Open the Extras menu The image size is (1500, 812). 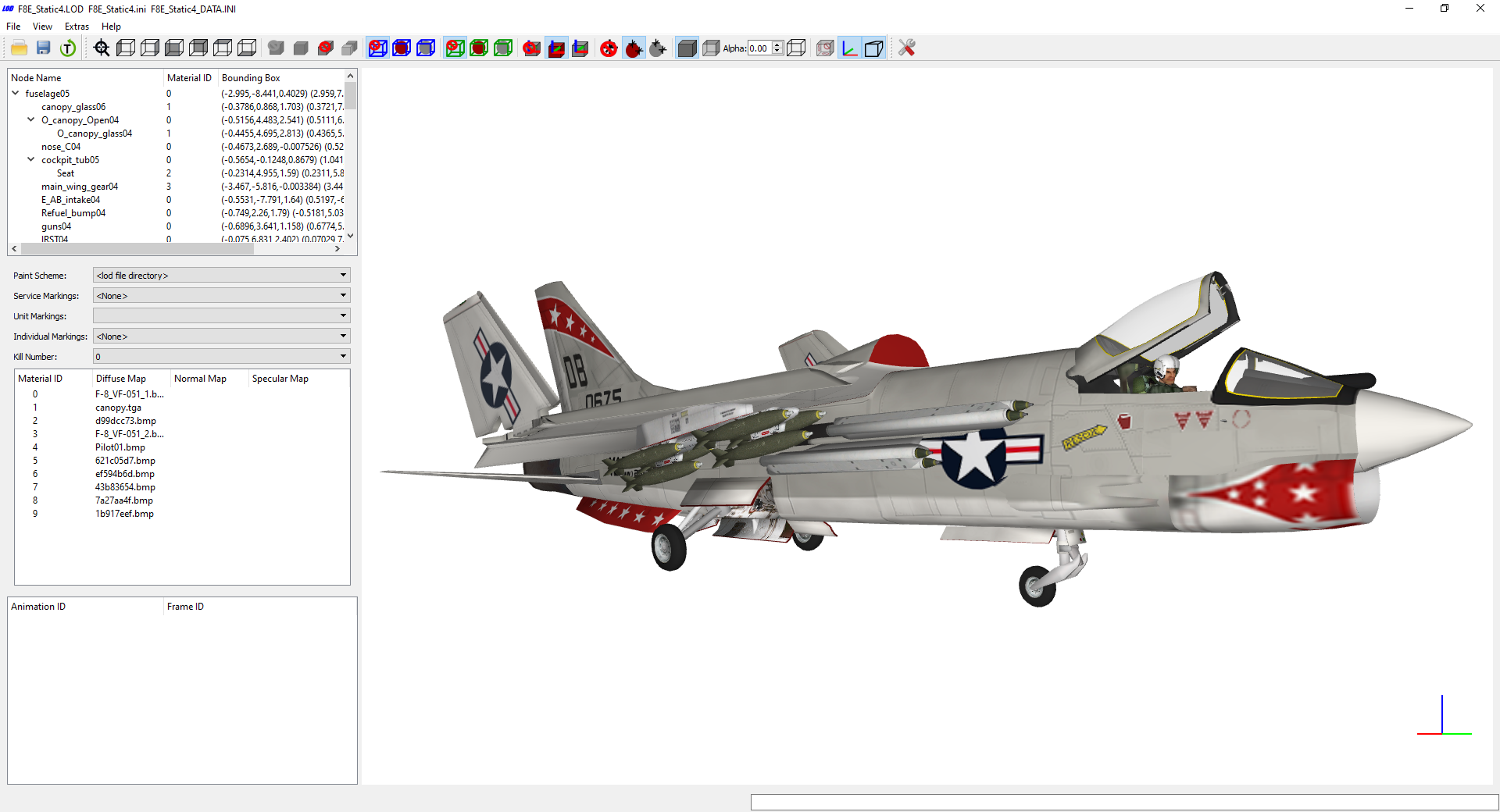[x=77, y=27]
